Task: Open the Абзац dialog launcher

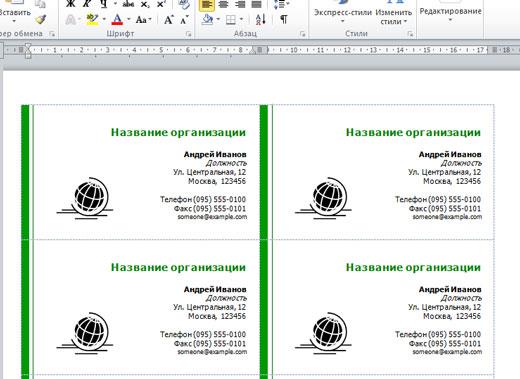Action: 303,34
